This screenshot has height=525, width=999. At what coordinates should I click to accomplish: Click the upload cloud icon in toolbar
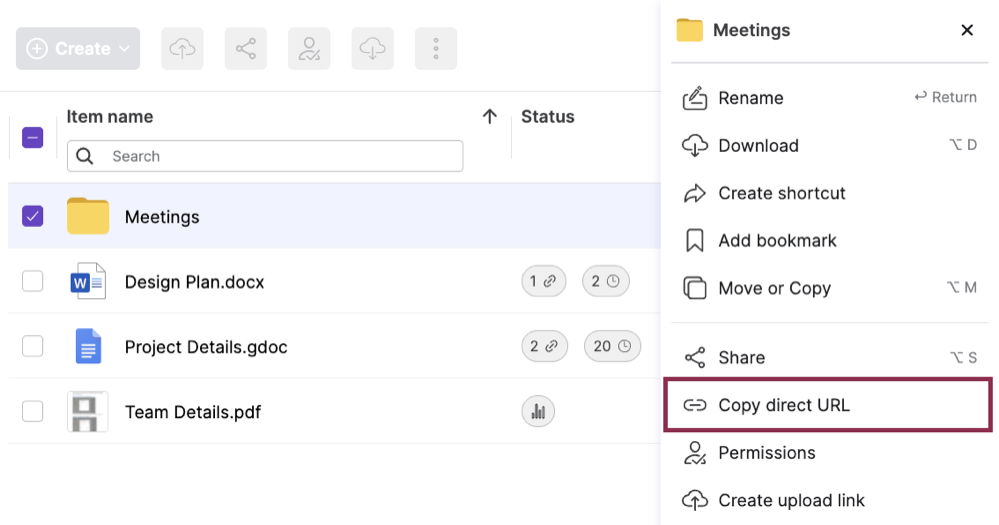(182, 49)
